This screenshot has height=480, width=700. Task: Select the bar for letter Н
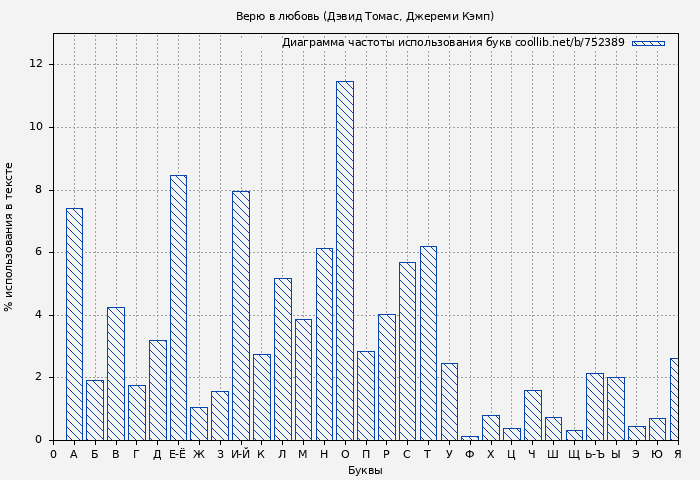point(324,344)
